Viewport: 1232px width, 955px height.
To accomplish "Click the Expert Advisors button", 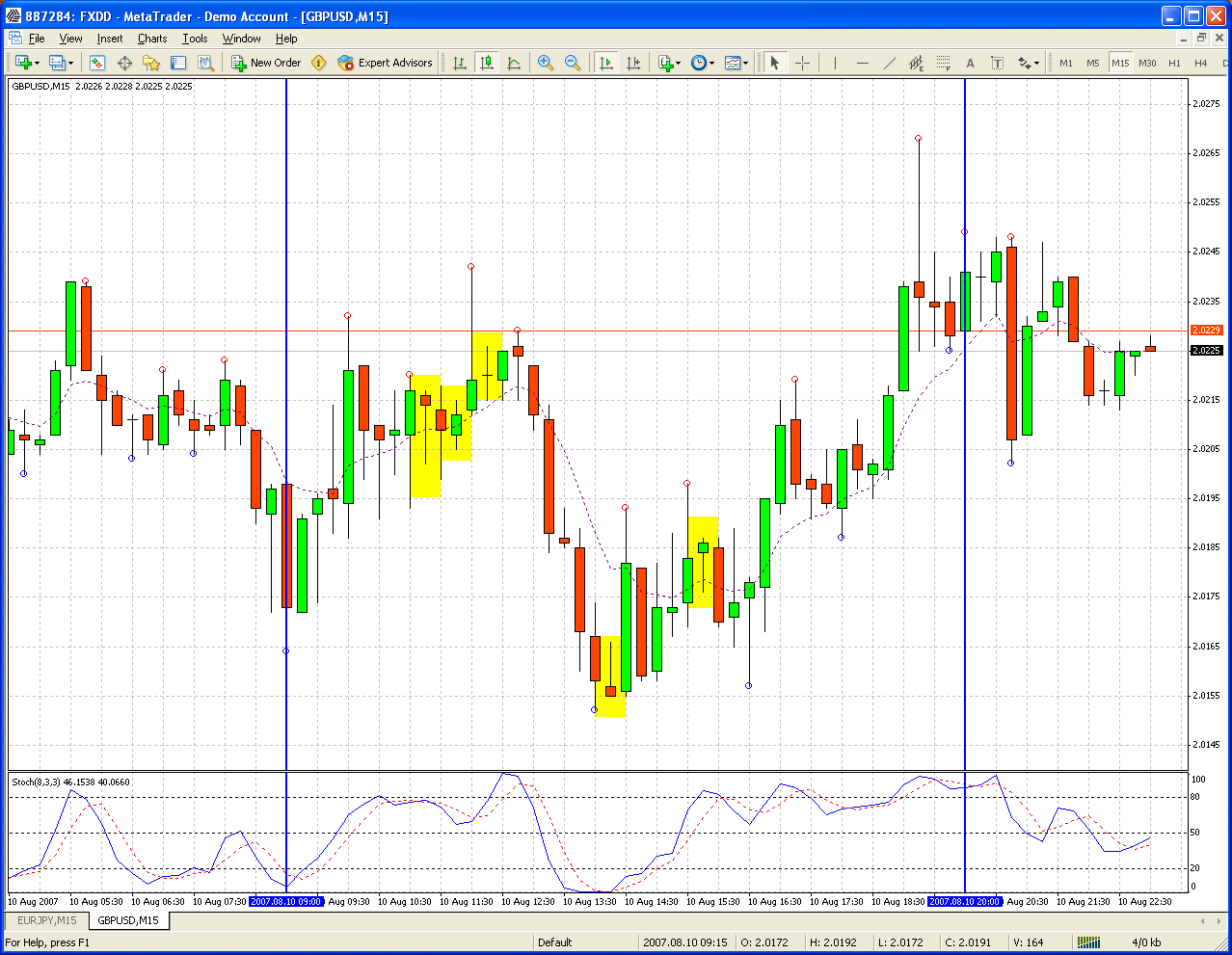I will pos(386,63).
